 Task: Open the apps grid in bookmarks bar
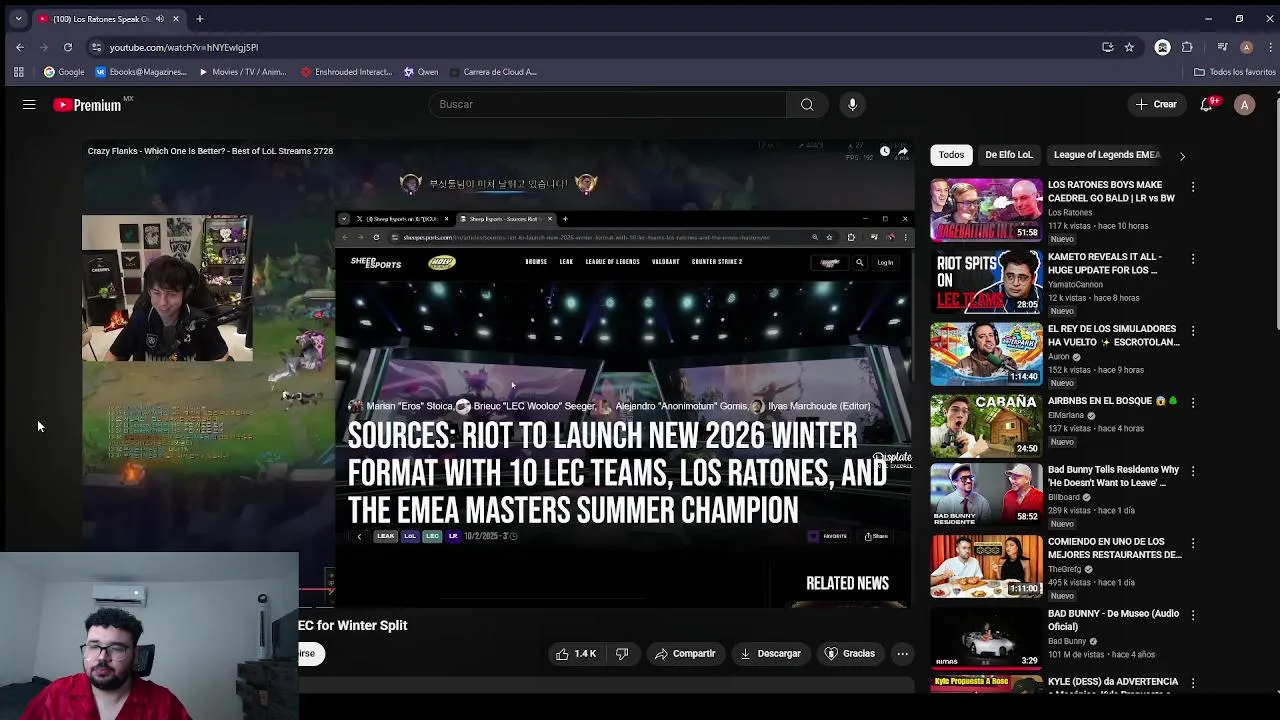tap(18, 72)
